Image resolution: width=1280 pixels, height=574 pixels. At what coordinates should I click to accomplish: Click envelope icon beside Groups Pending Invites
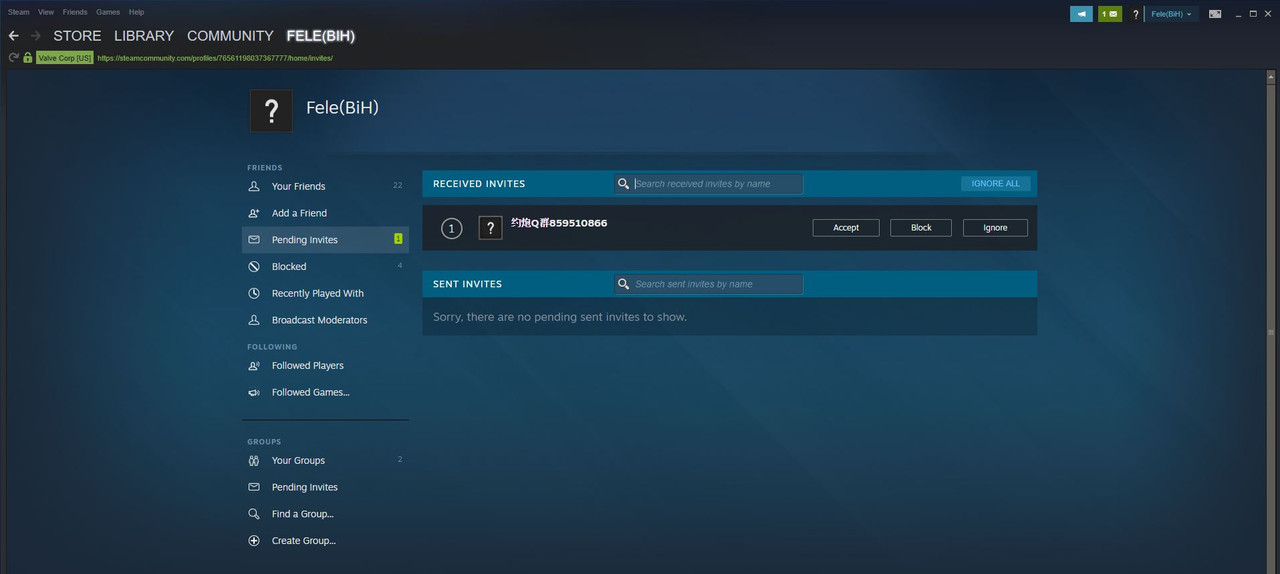[254, 487]
